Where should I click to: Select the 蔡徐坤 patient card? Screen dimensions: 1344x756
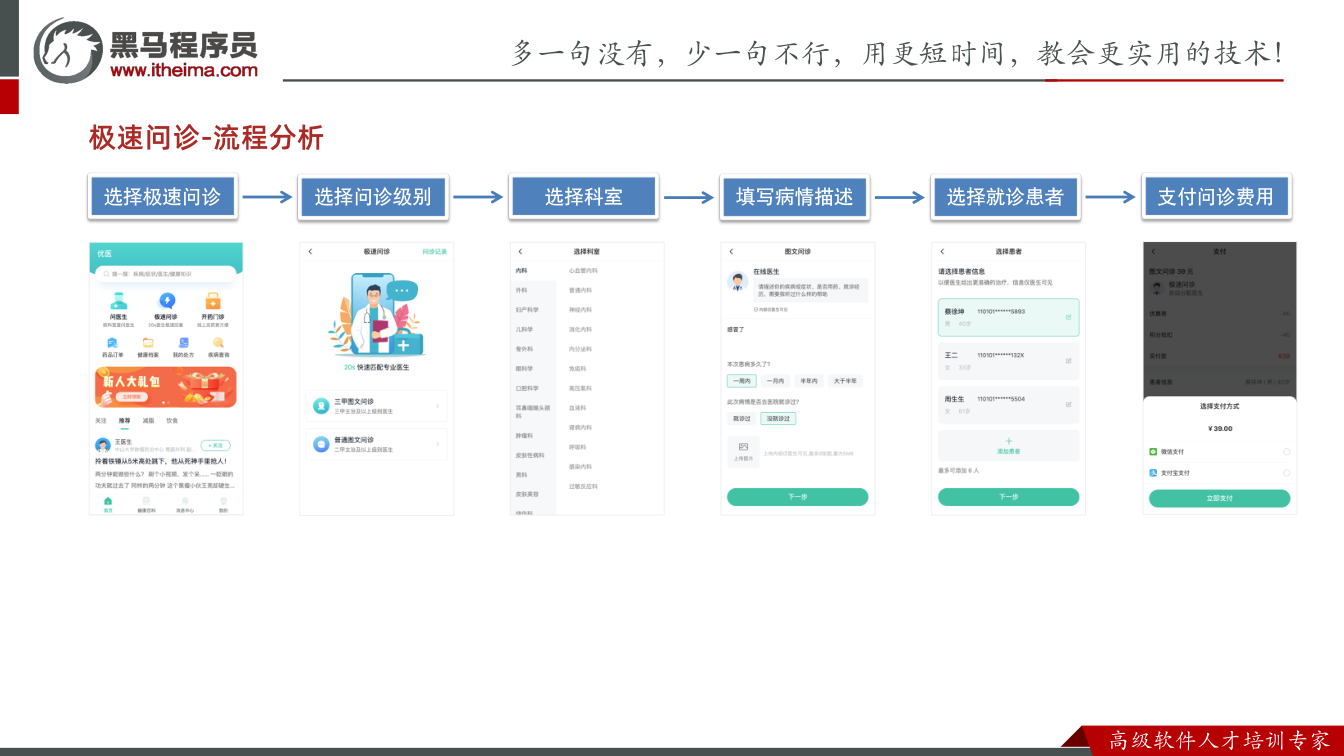pyautogui.click(x=1008, y=317)
